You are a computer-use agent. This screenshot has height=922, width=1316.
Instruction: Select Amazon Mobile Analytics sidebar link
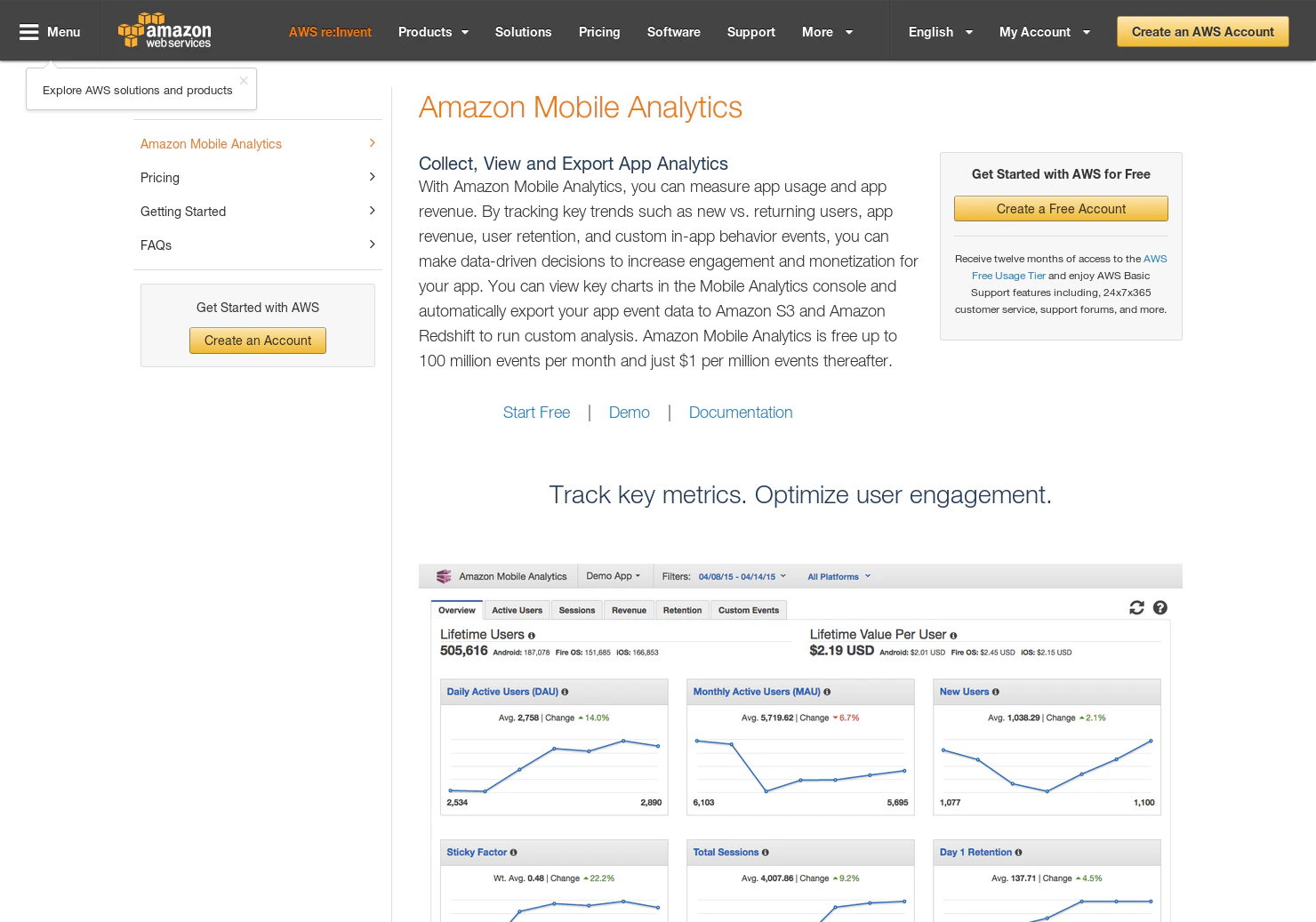pyautogui.click(x=211, y=144)
